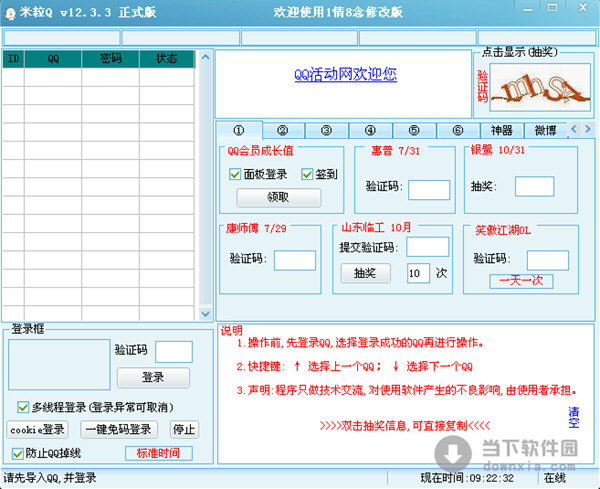Click the 停止 button

tap(184, 430)
